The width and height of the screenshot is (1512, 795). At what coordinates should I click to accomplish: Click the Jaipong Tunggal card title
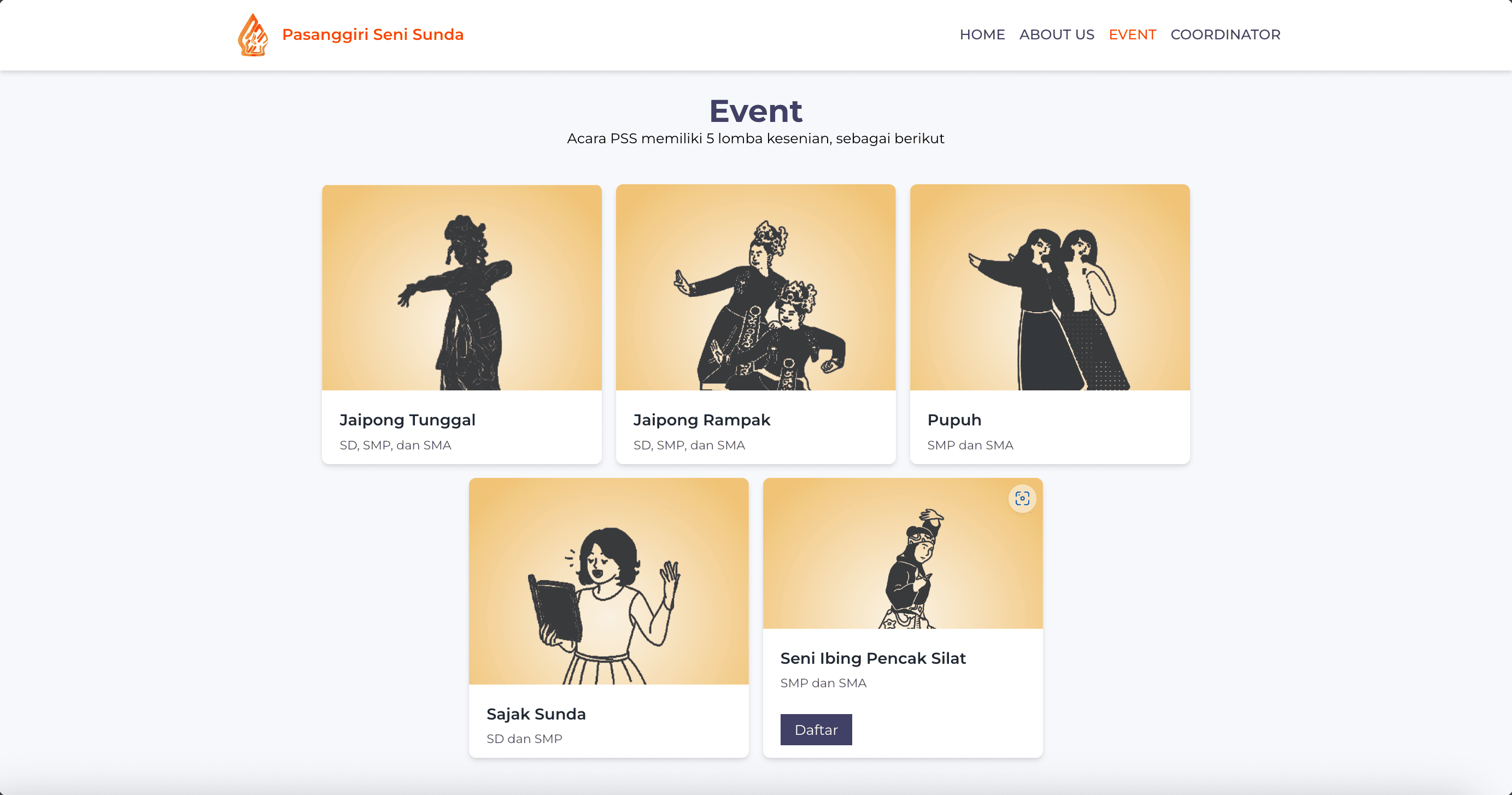coord(407,420)
